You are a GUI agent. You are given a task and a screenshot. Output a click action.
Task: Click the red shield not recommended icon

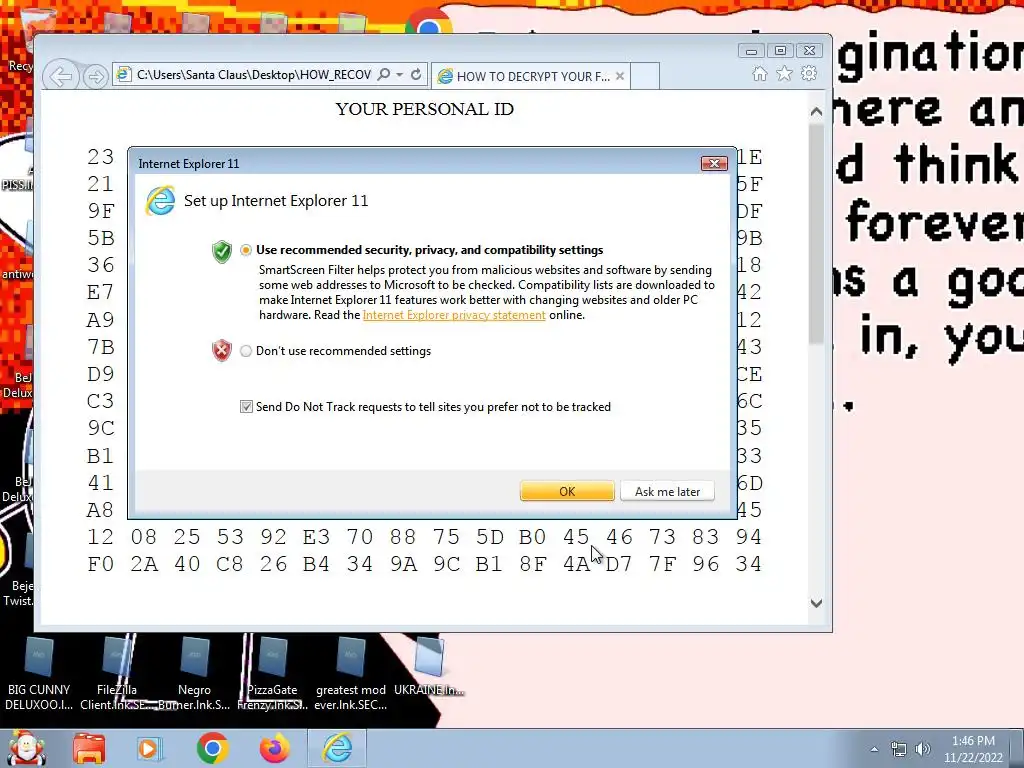(x=222, y=351)
